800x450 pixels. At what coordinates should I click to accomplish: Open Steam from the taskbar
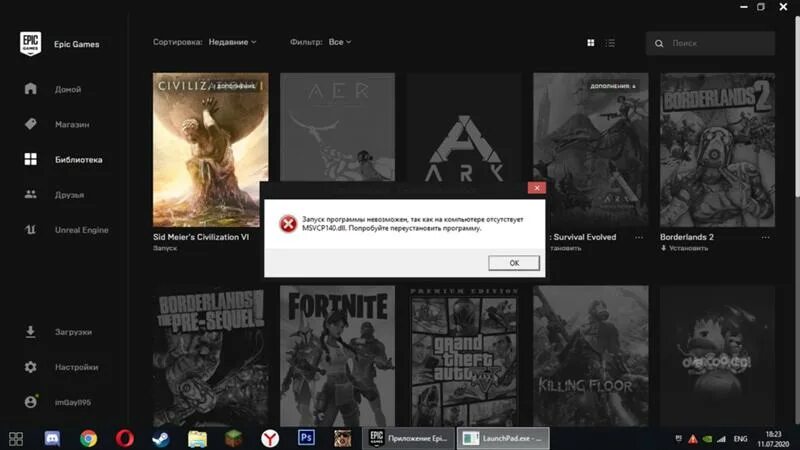pyautogui.click(x=161, y=438)
